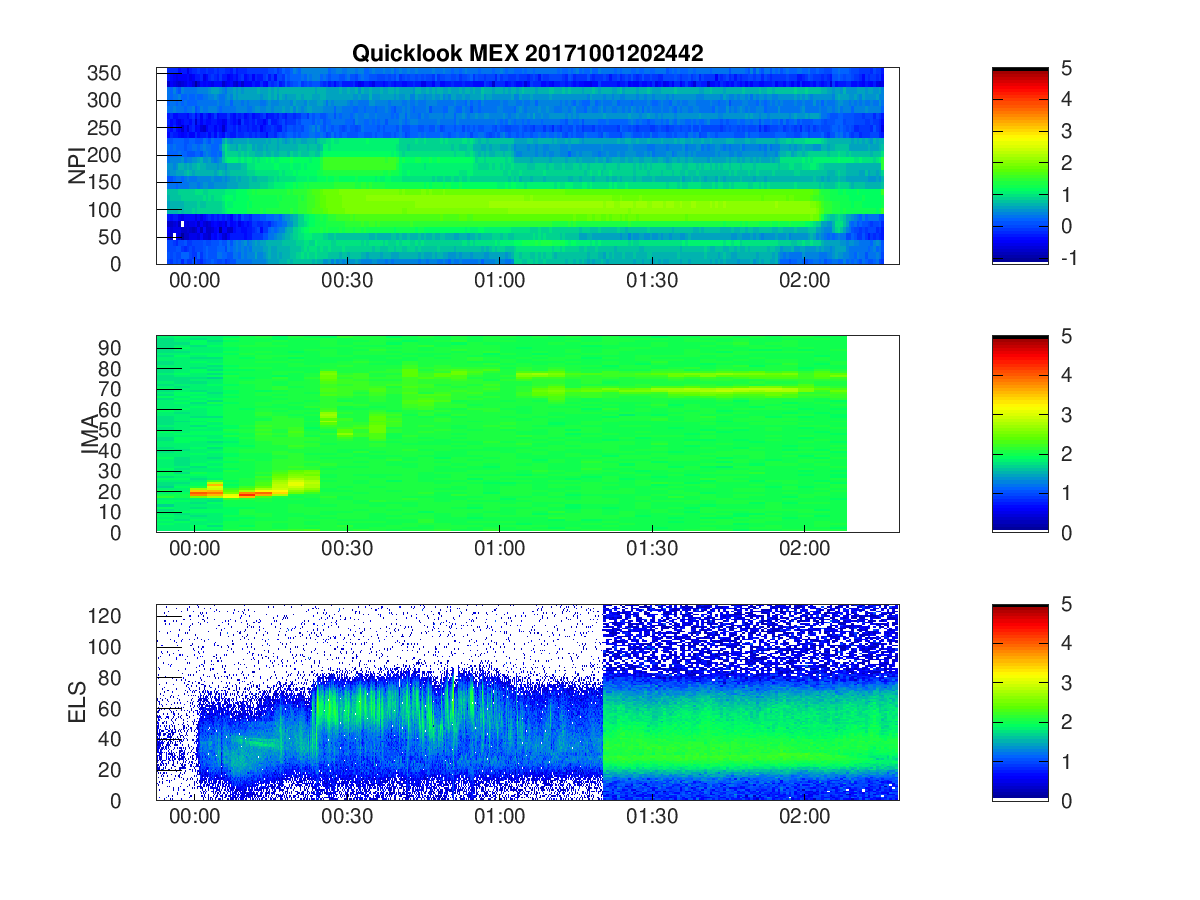Click the 01:30 time label under ELS plot
Image resolution: width=1200 pixels, height=900 pixels.
[652, 817]
